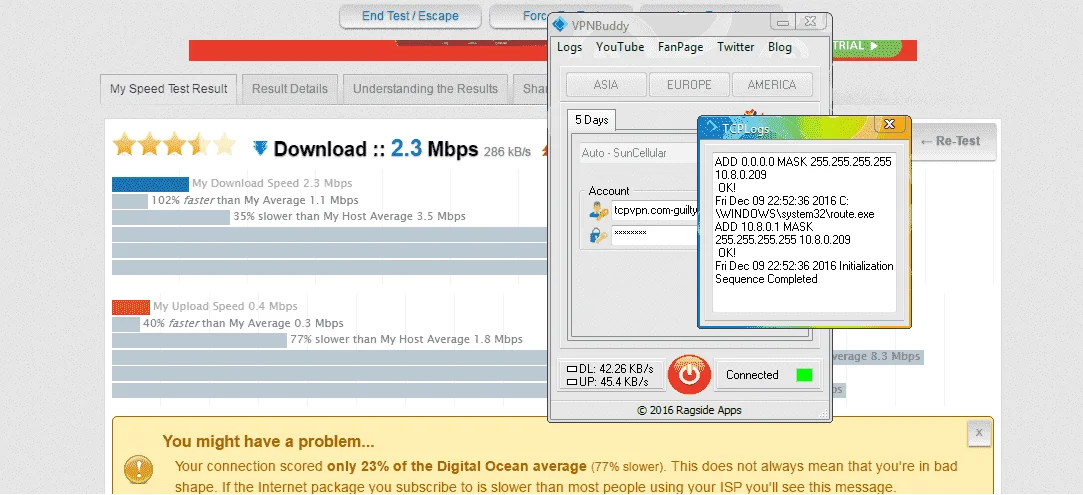Click the TCPLogs window title icon

[x=711, y=126]
